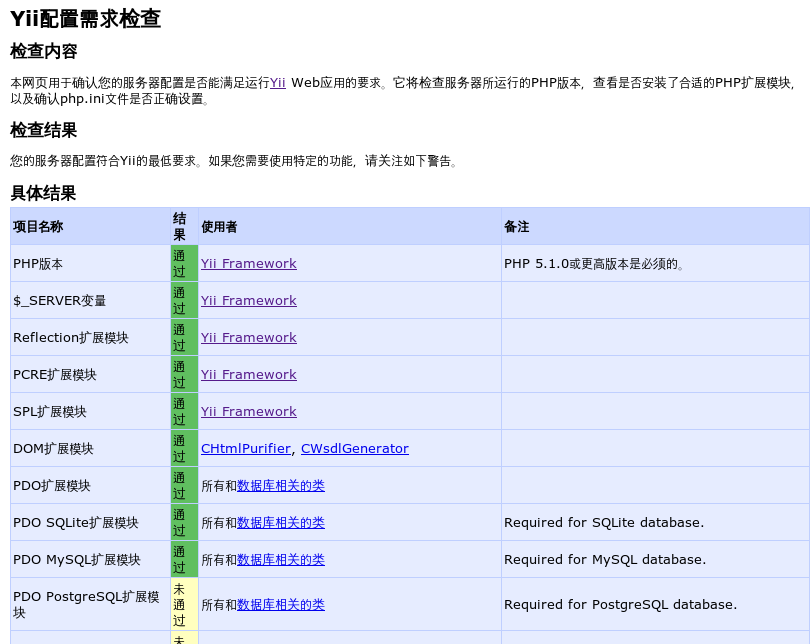
Task: Open 数据库相关的类 link in PDO扩展模块 row
Action: pyautogui.click(x=280, y=486)
